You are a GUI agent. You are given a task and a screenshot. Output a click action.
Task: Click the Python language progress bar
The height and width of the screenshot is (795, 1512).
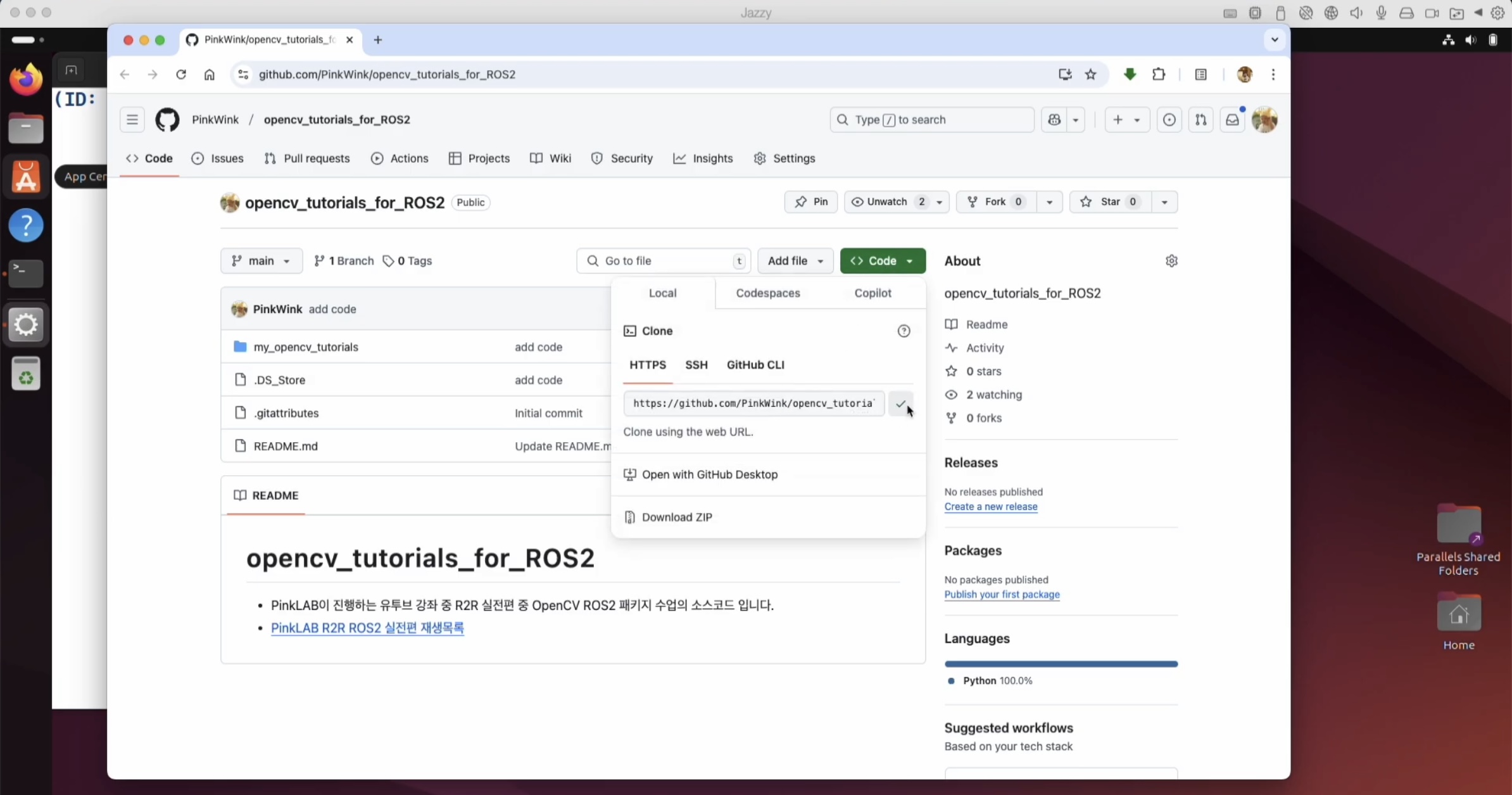click(x=1061, y=664)
